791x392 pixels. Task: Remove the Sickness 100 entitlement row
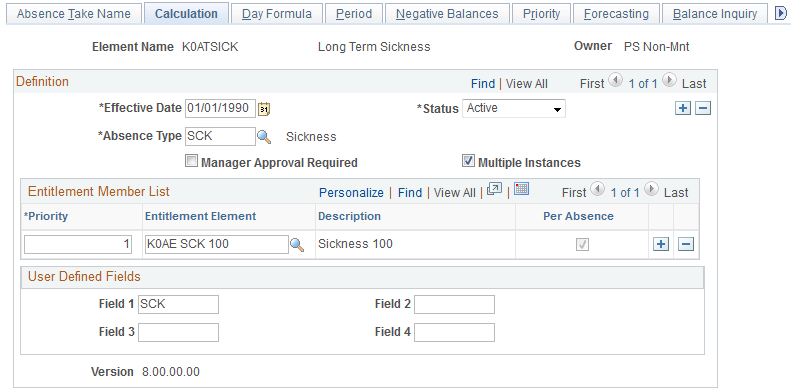tap(686, 244)
